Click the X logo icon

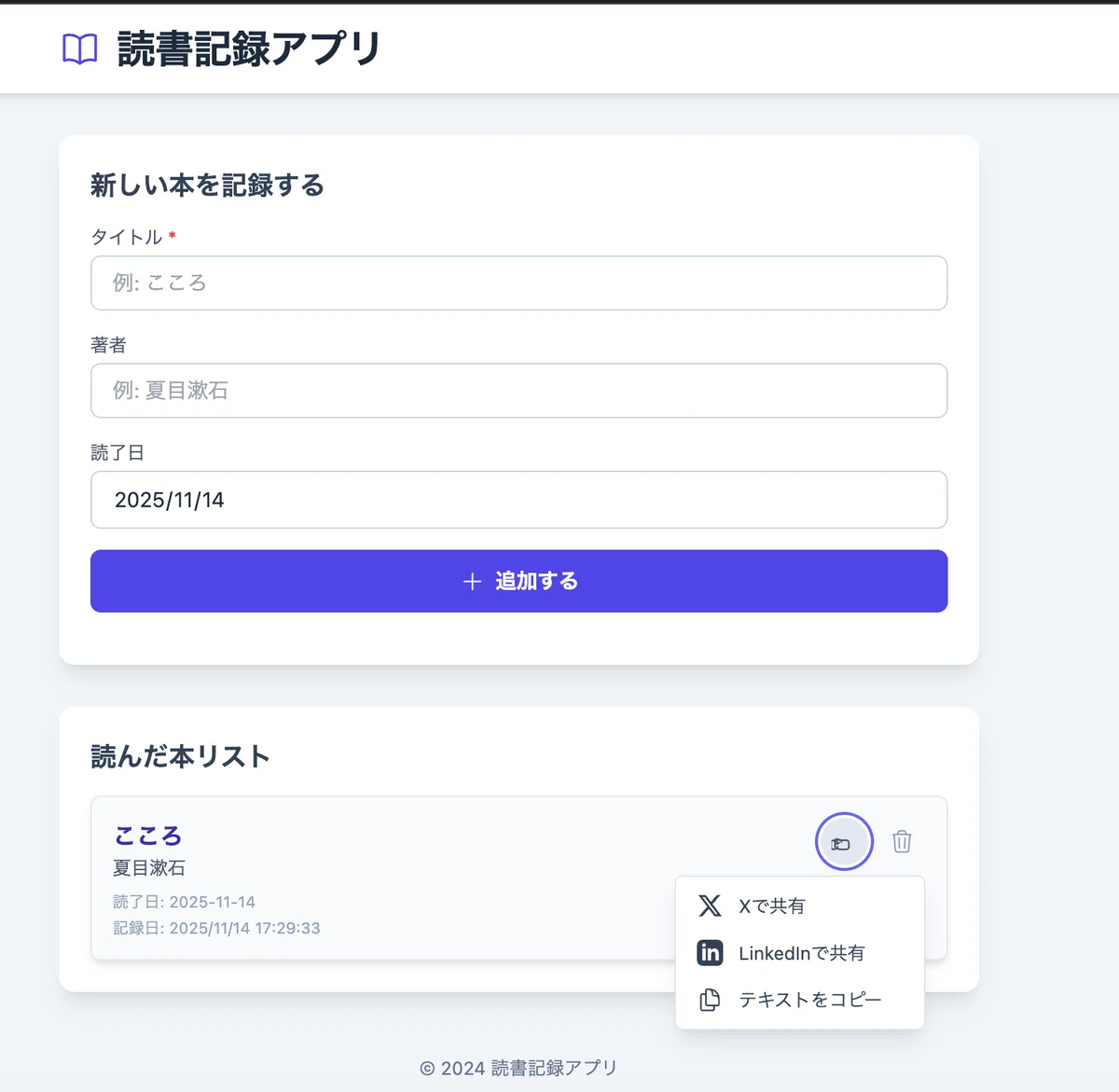pos(710,905)
